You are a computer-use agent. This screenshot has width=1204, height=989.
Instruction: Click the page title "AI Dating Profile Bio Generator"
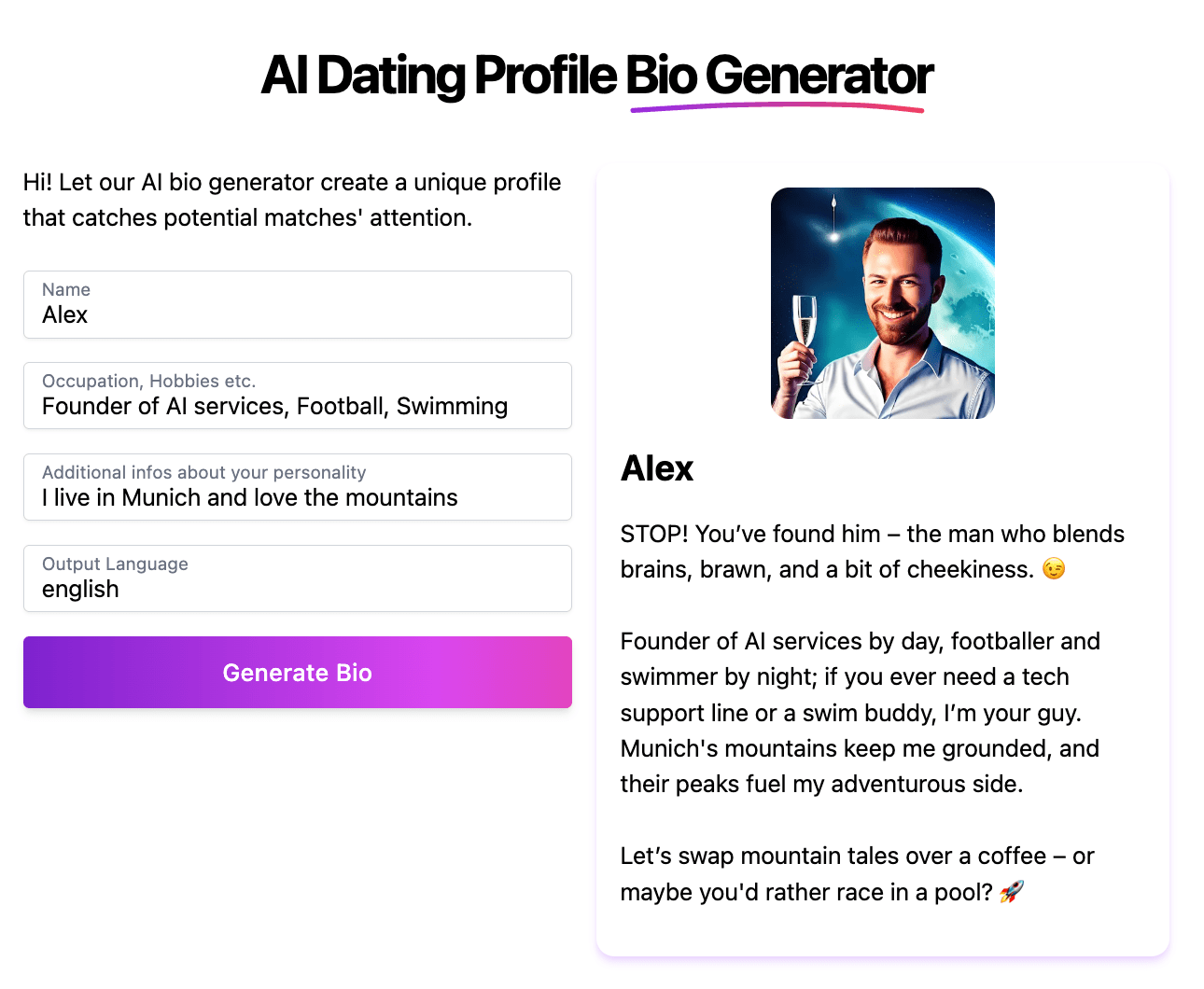coord(597,76)
